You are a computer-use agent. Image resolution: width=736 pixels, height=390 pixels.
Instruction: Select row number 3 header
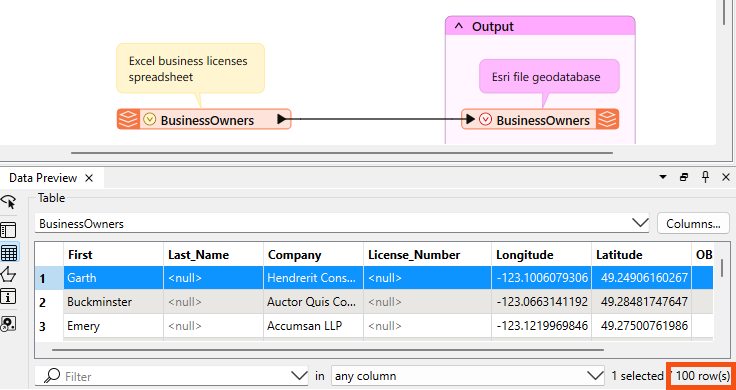[49, 326]
